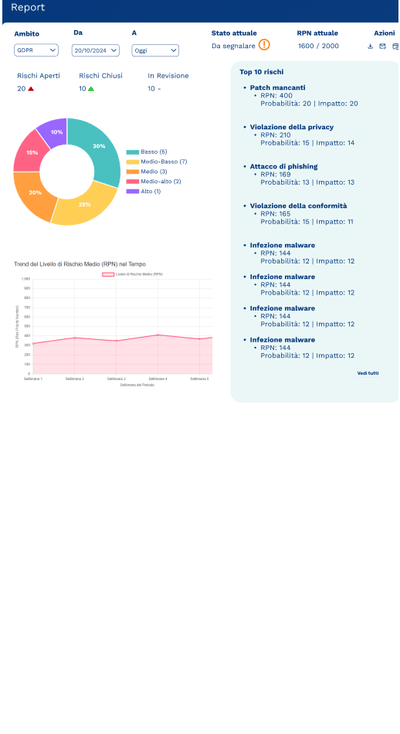
Task: Click the Settimana 2 axis label
Action: (x=75, y=378)
